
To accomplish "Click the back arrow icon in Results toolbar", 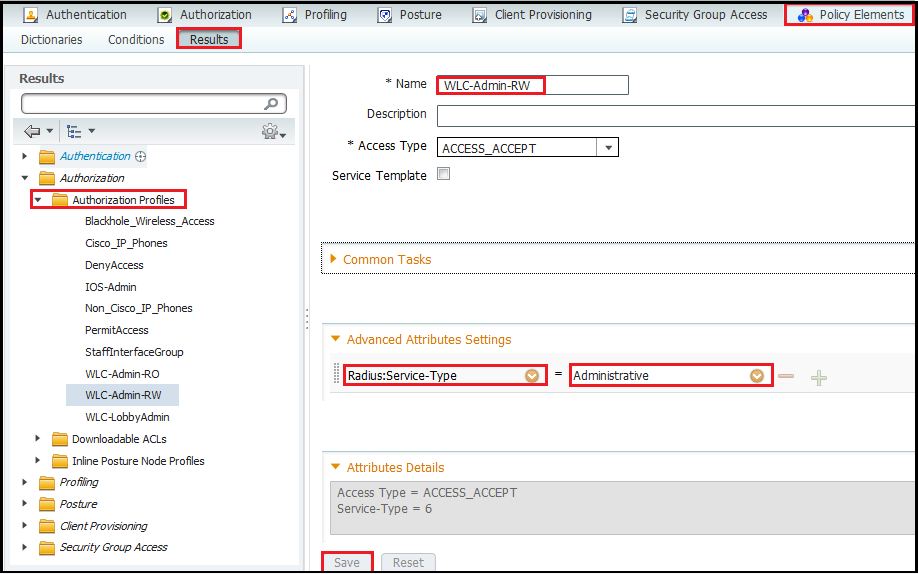I will pos(33,131).
